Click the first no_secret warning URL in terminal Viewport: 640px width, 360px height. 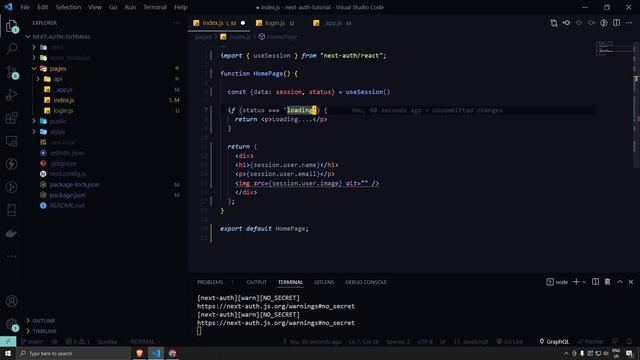click(276, 306)
